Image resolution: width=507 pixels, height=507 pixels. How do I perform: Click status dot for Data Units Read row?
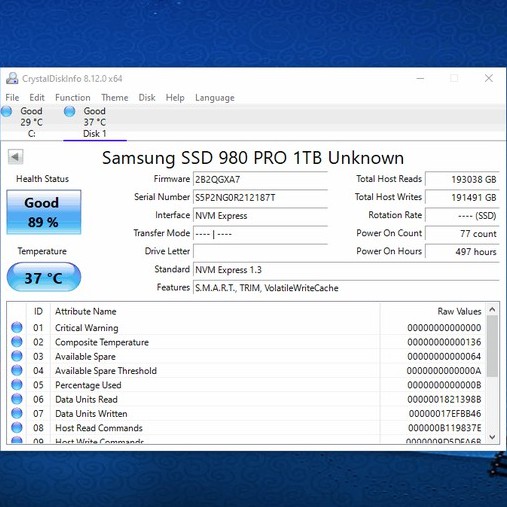[17, 399]
